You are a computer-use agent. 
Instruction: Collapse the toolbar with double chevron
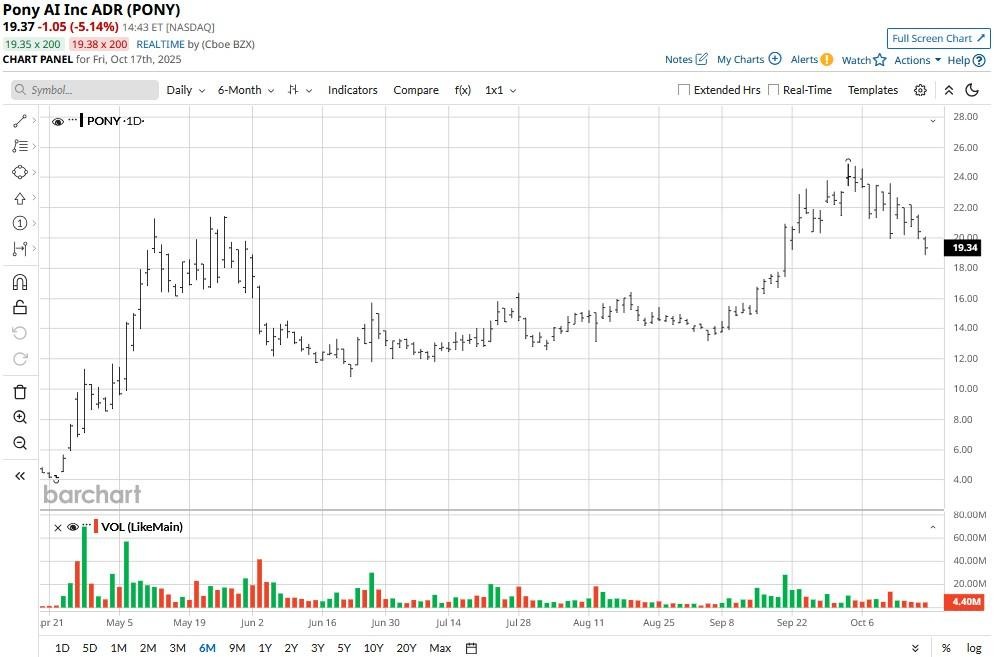948,90
